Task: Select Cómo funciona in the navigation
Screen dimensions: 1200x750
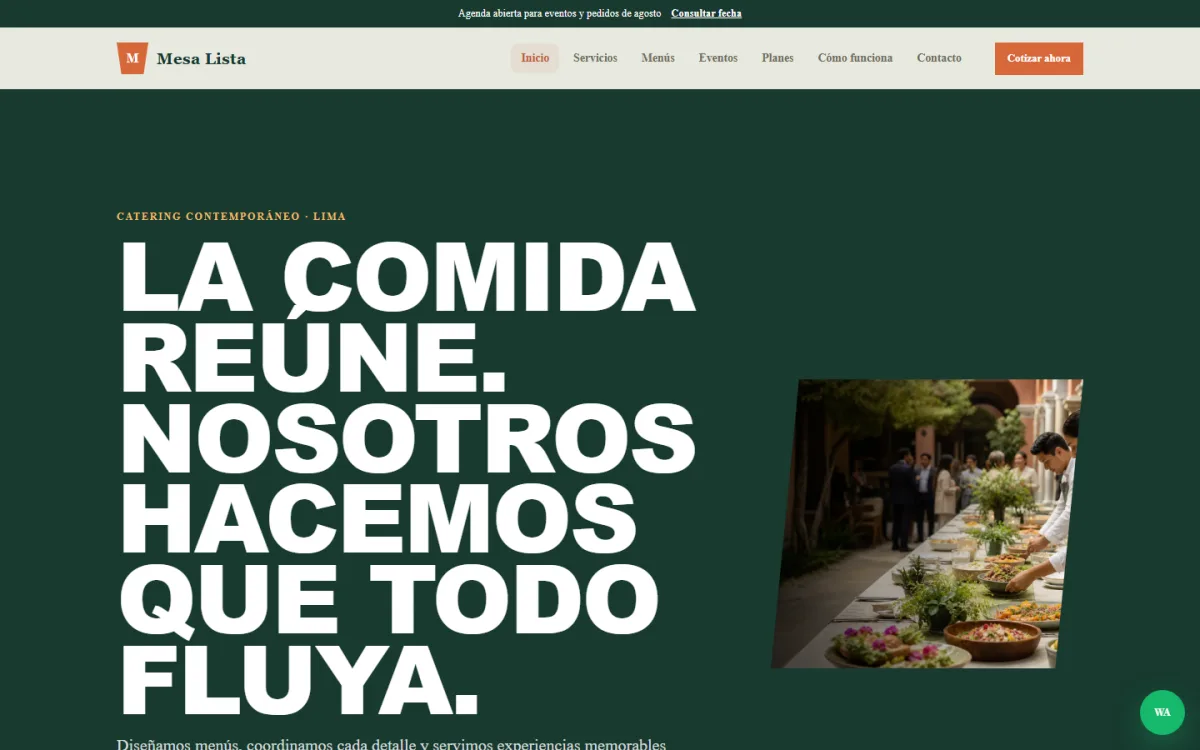Action: tap(855, 58)
